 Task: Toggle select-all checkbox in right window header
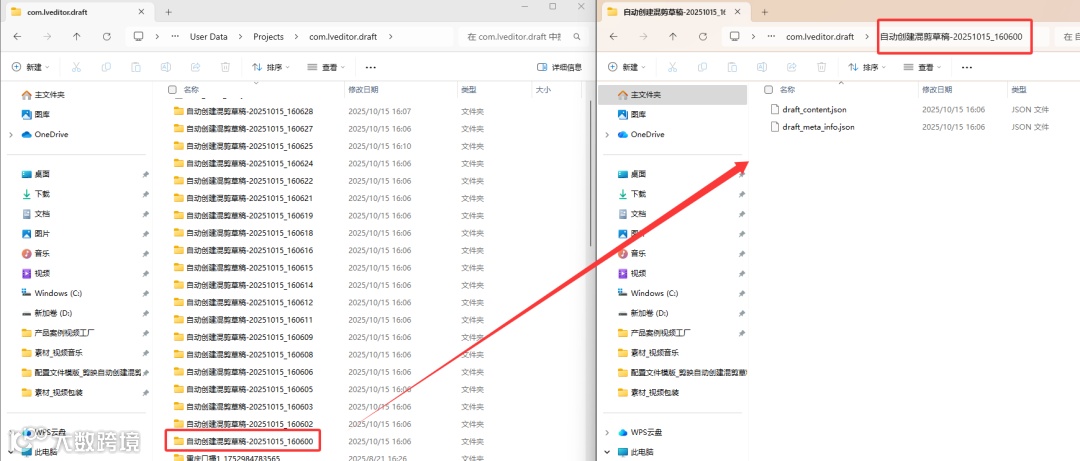[769, 90]
